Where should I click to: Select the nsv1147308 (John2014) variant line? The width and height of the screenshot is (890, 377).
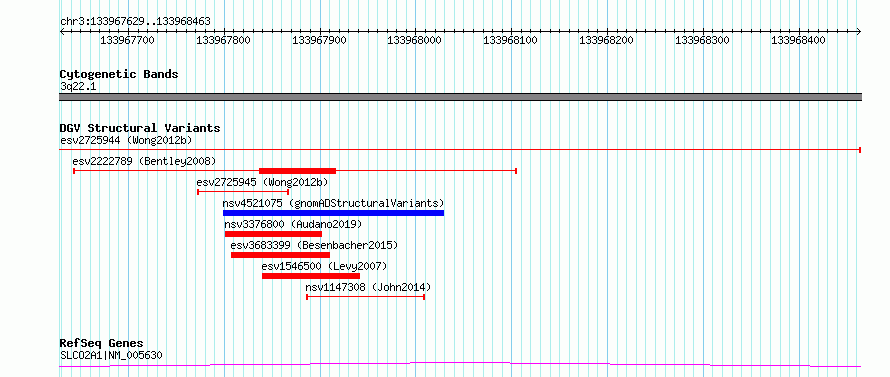(x=366, y=297)
